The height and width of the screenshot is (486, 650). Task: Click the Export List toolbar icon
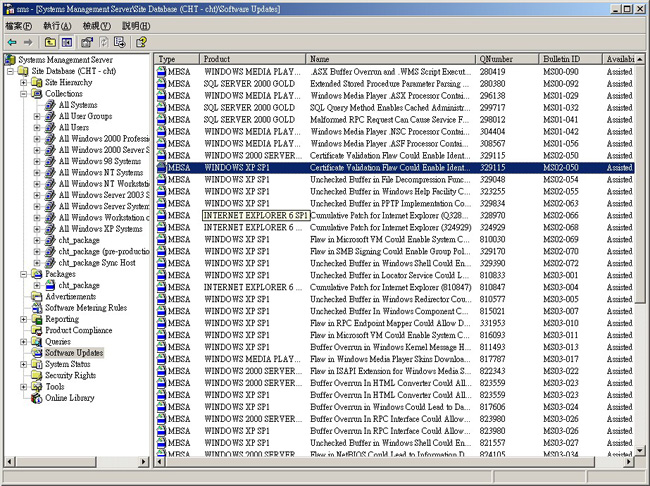point(120,42)
